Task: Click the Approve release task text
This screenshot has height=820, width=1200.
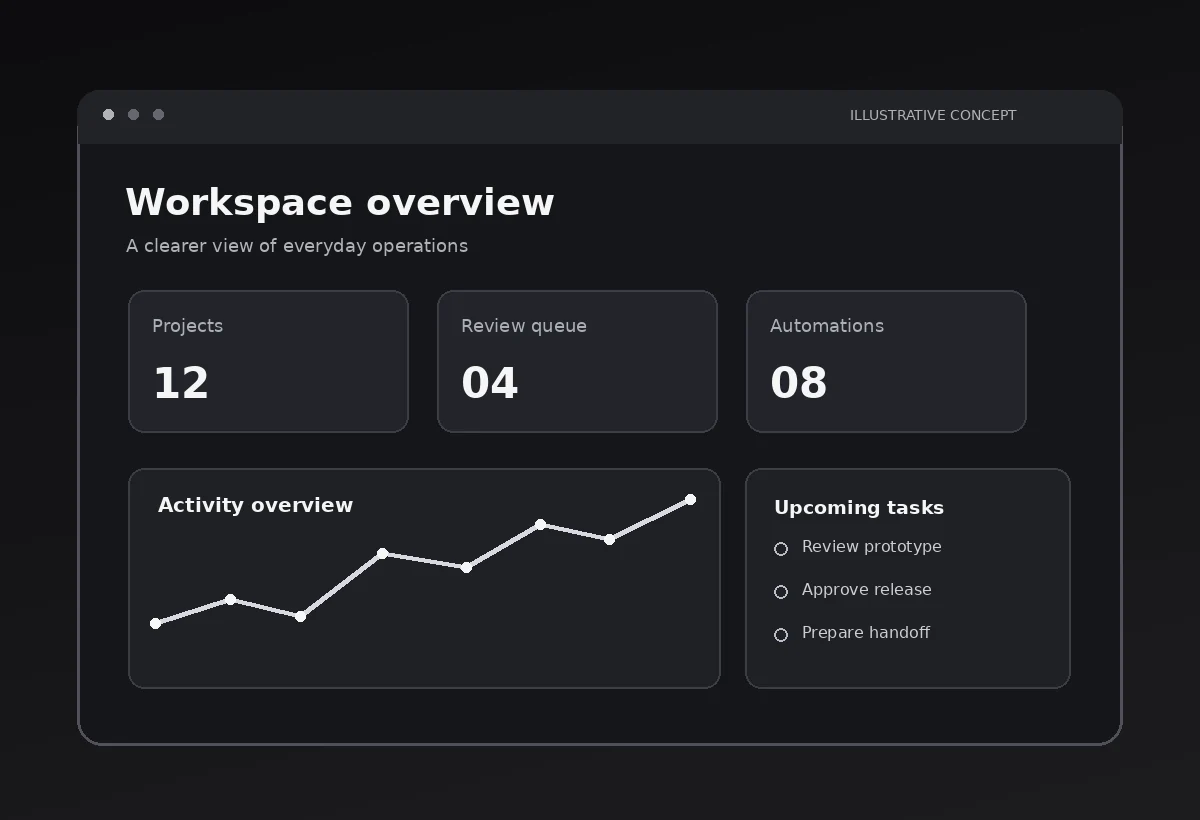Action: (x=866, y=590)
